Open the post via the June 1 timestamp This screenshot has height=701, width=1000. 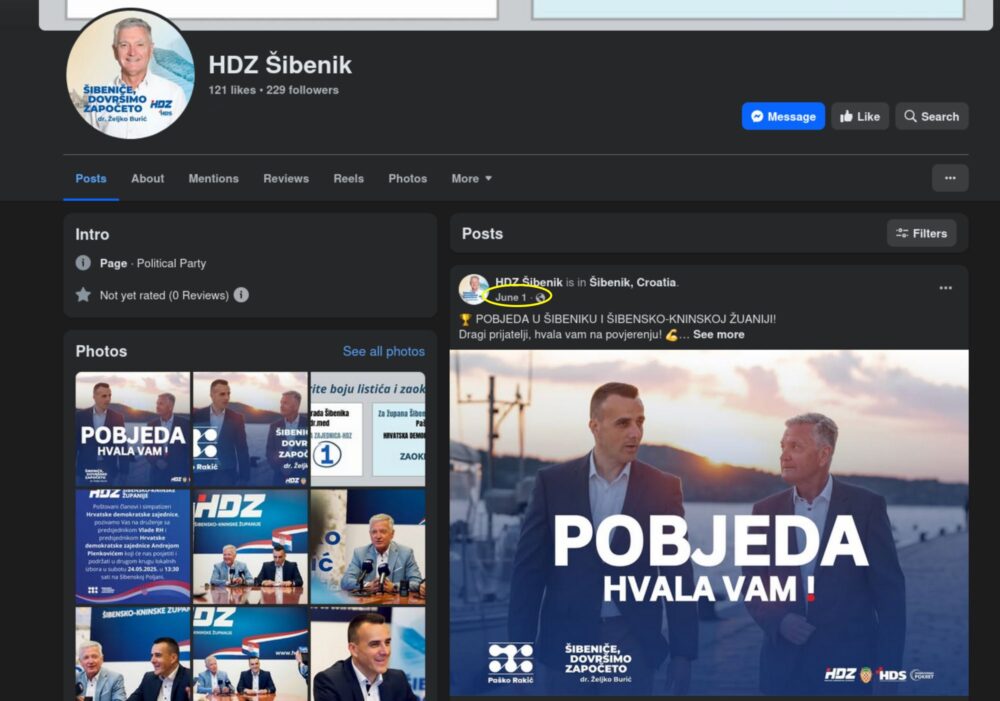(x=511, y=297)
